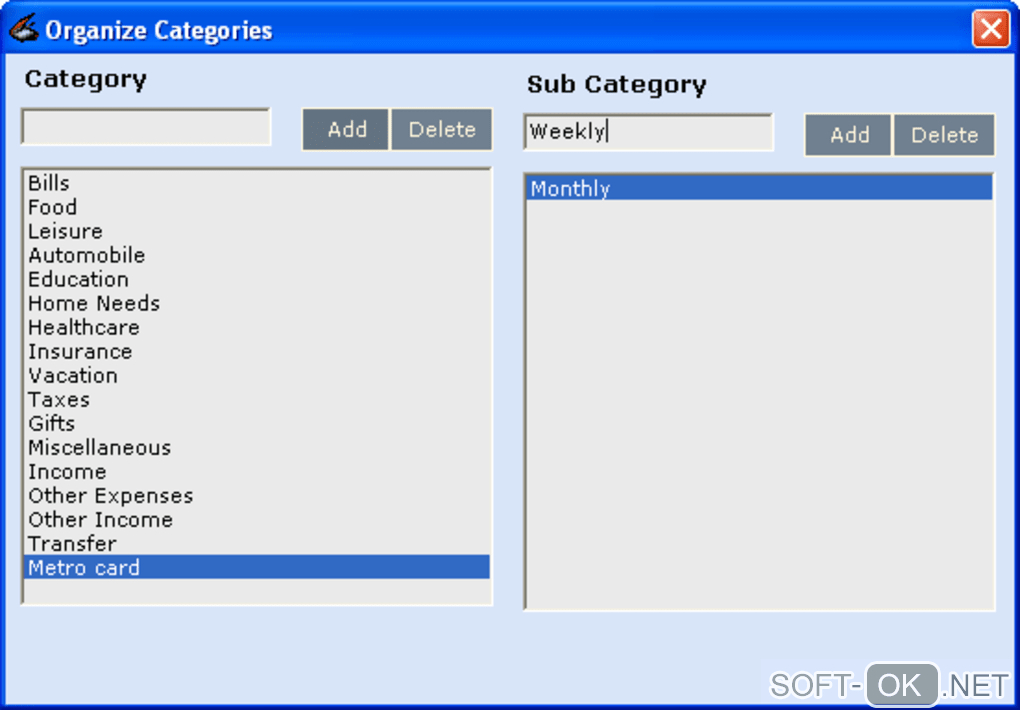
Task: Click the app icon in title bar
Action: 23,29
